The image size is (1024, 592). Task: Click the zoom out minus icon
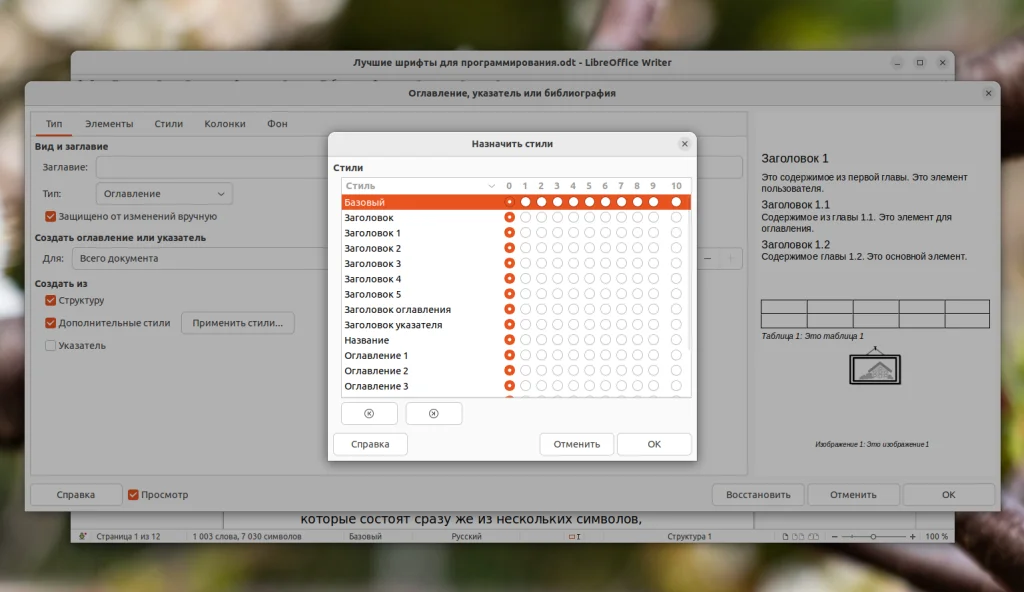pos(835,536)
